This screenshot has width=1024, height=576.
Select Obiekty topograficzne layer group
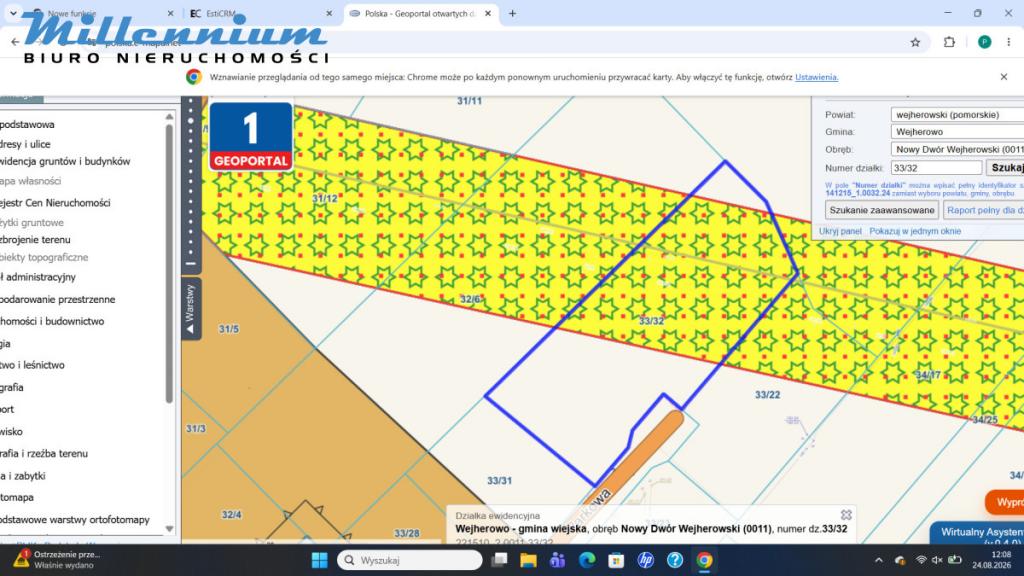pos(44,257)
